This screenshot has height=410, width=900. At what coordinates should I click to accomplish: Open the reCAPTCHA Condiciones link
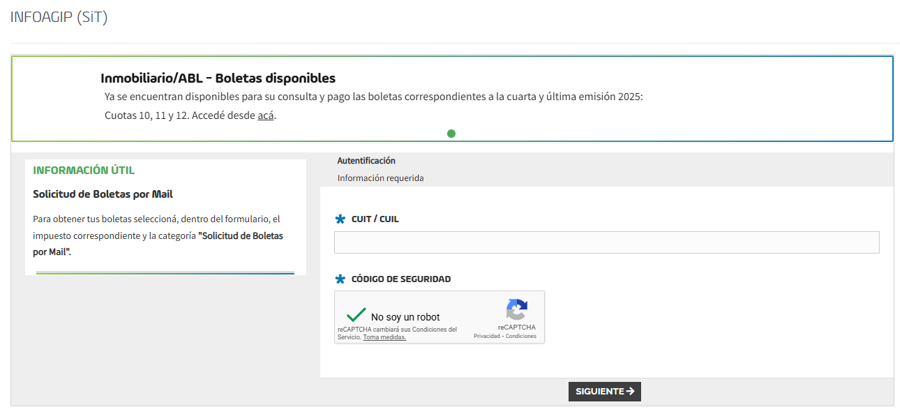521,336
